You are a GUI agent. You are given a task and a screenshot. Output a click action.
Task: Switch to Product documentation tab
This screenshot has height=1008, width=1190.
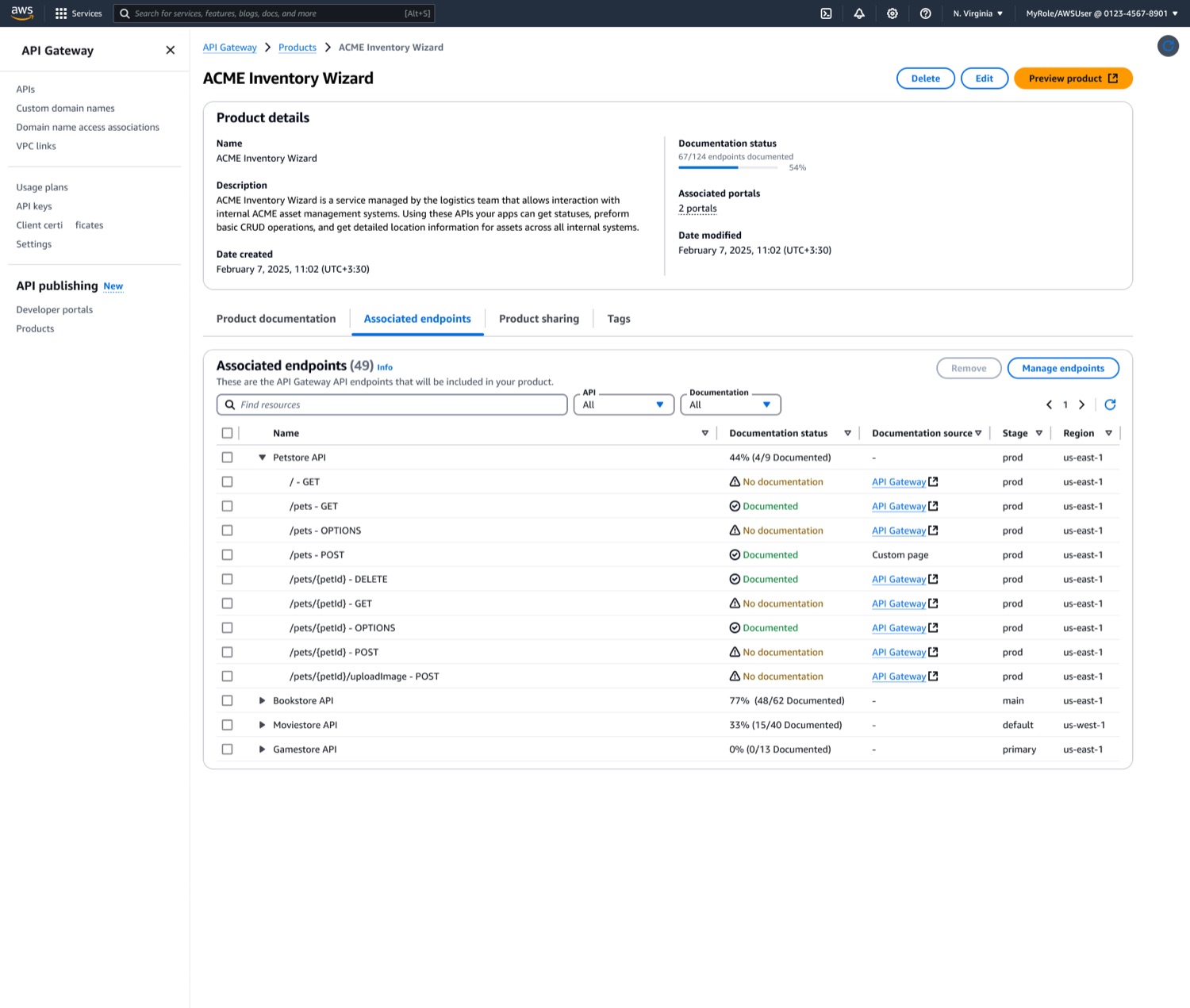[276, 319]
